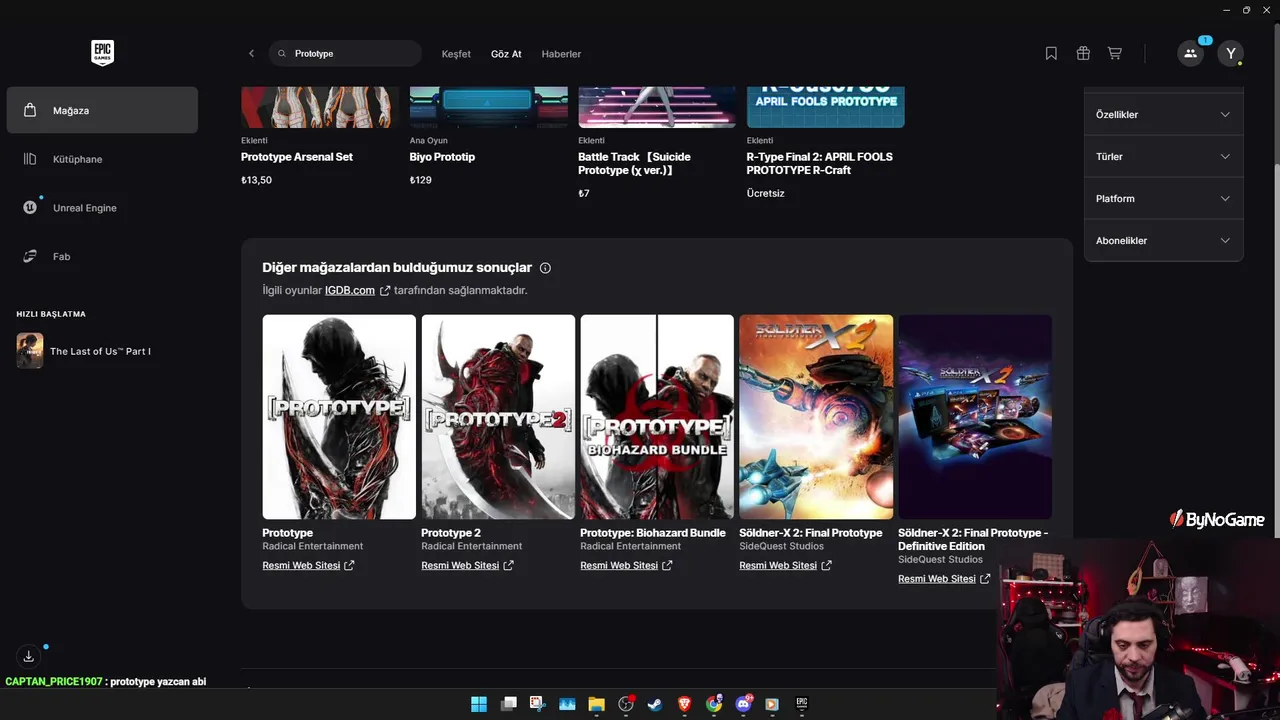This screenshot has height=720, width=1280.
Task: Open Epic Games Launcher taskbar icon
Action: (x=802, y=704)
